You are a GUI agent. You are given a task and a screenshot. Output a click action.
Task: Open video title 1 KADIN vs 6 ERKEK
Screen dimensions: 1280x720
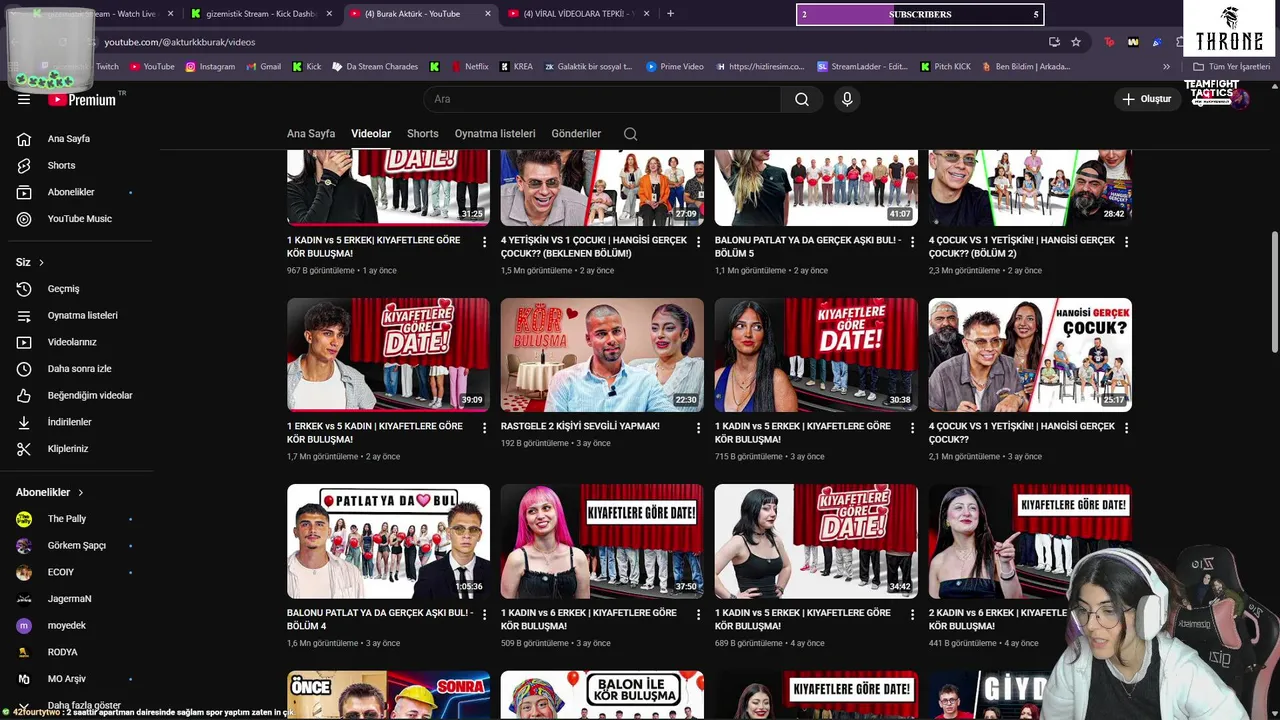click(589, 619)
